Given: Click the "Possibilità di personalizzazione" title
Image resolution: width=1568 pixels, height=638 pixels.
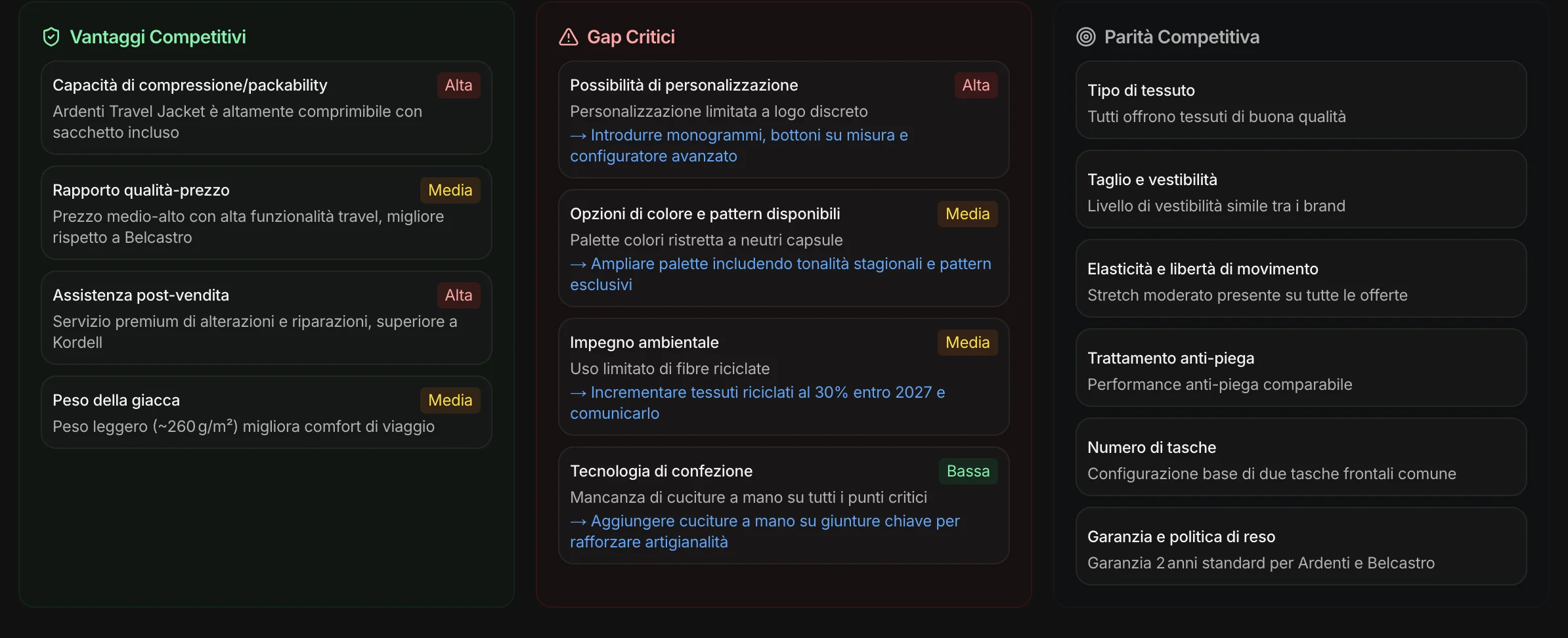Looking at the screenshot, I should pos(684,85).
